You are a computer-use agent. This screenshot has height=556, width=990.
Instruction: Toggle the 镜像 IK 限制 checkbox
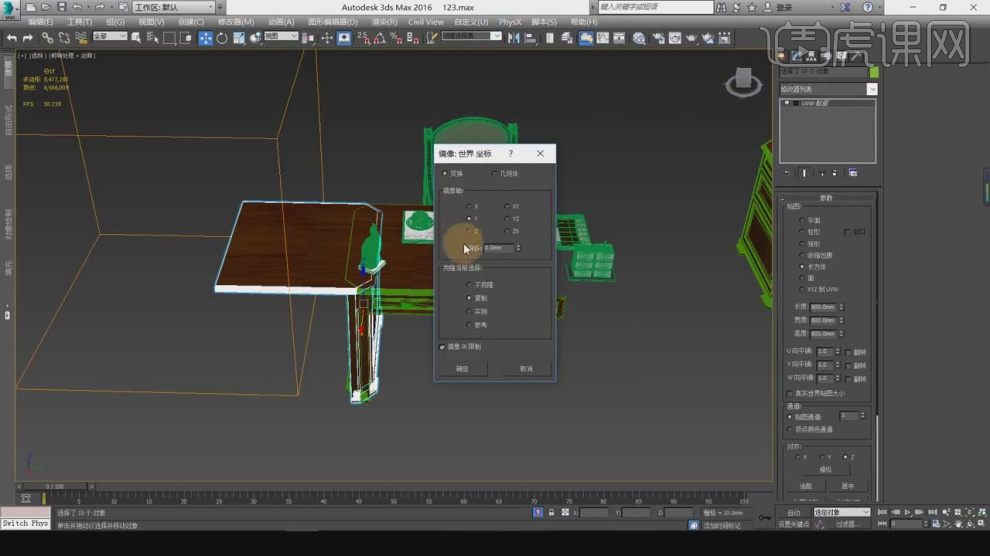coord(442,347)
